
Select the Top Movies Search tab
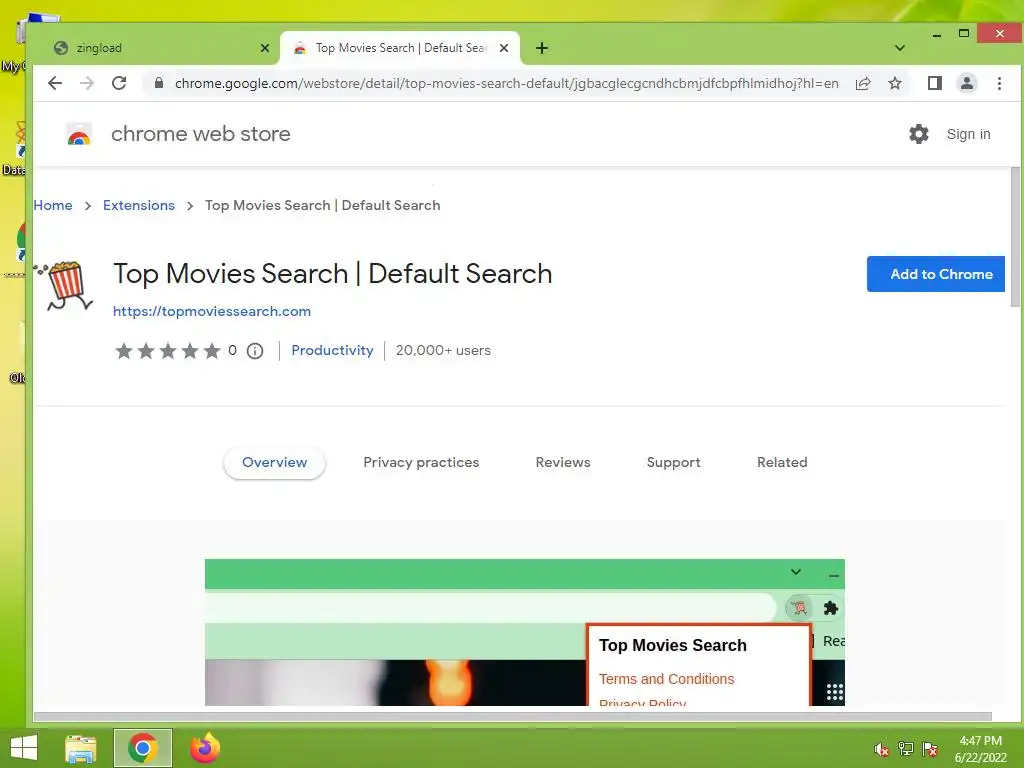click(x=400, y=48)
